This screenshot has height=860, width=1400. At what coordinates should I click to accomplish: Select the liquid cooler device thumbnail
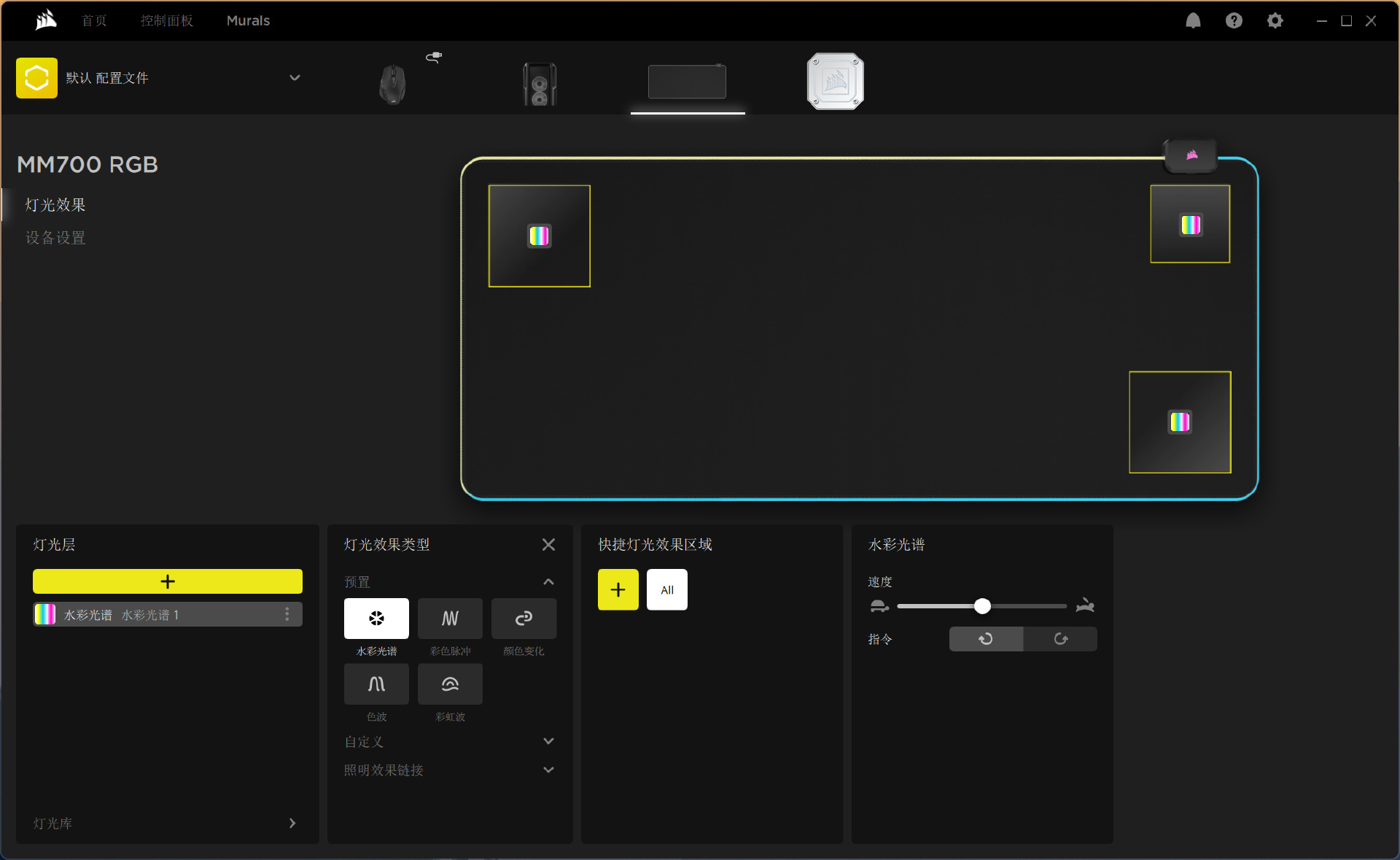click(836, 81)
